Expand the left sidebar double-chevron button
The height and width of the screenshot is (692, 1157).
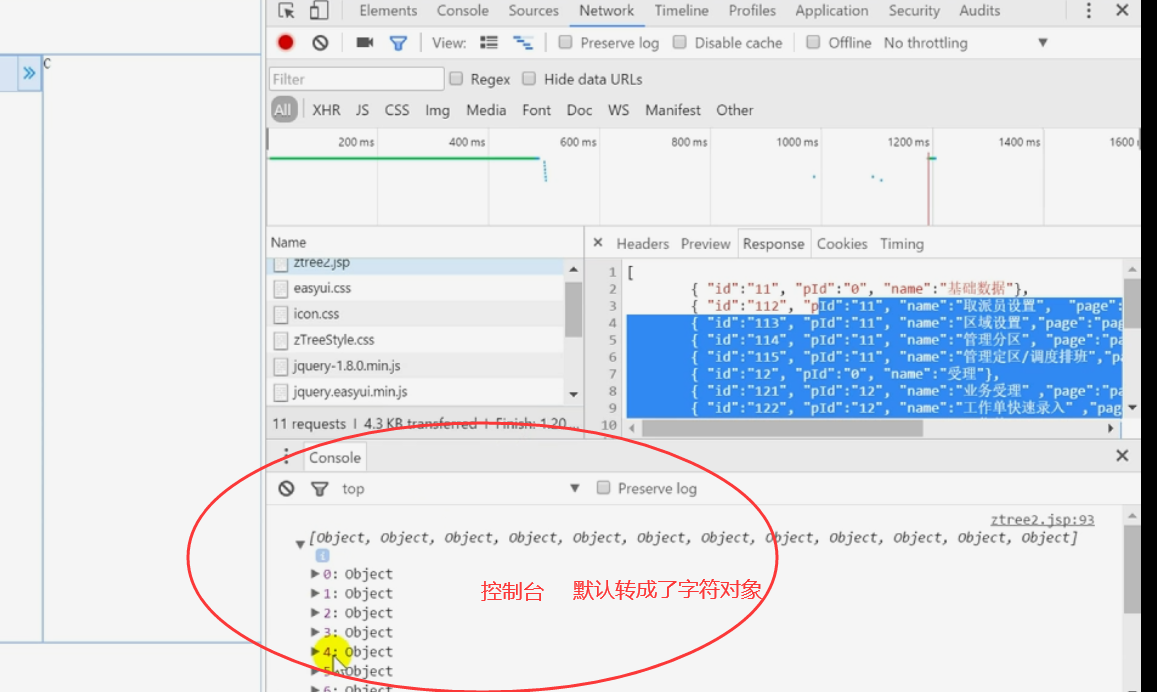pos(29,74)
